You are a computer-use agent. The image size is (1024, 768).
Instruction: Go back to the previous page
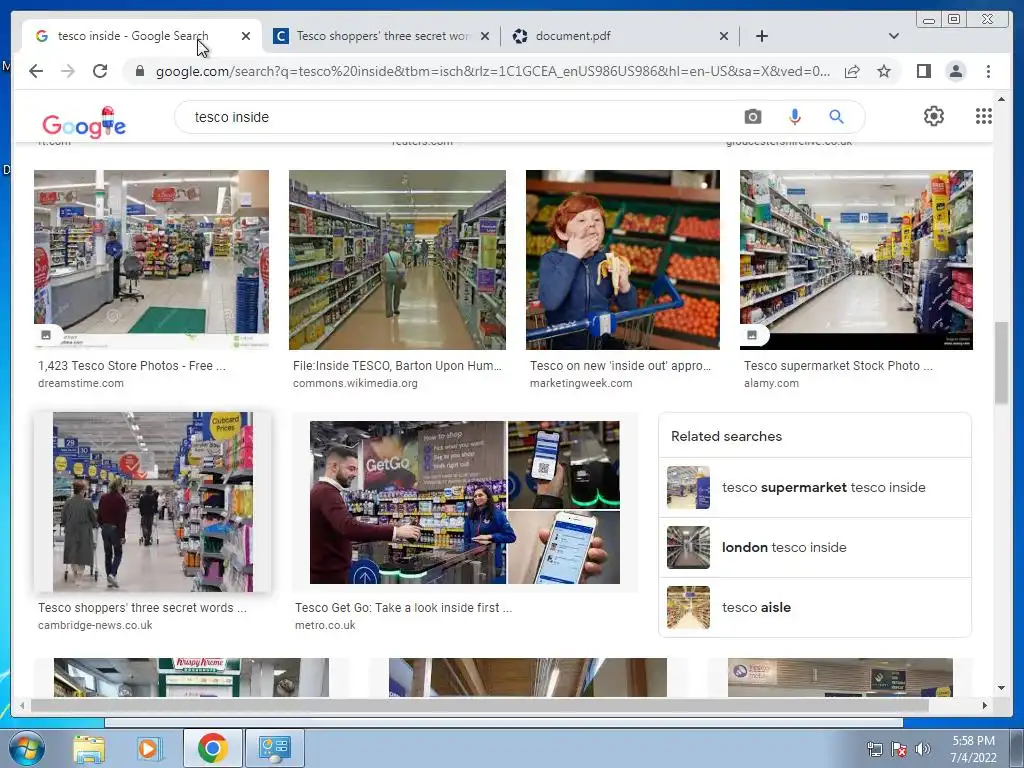[36, 71]
